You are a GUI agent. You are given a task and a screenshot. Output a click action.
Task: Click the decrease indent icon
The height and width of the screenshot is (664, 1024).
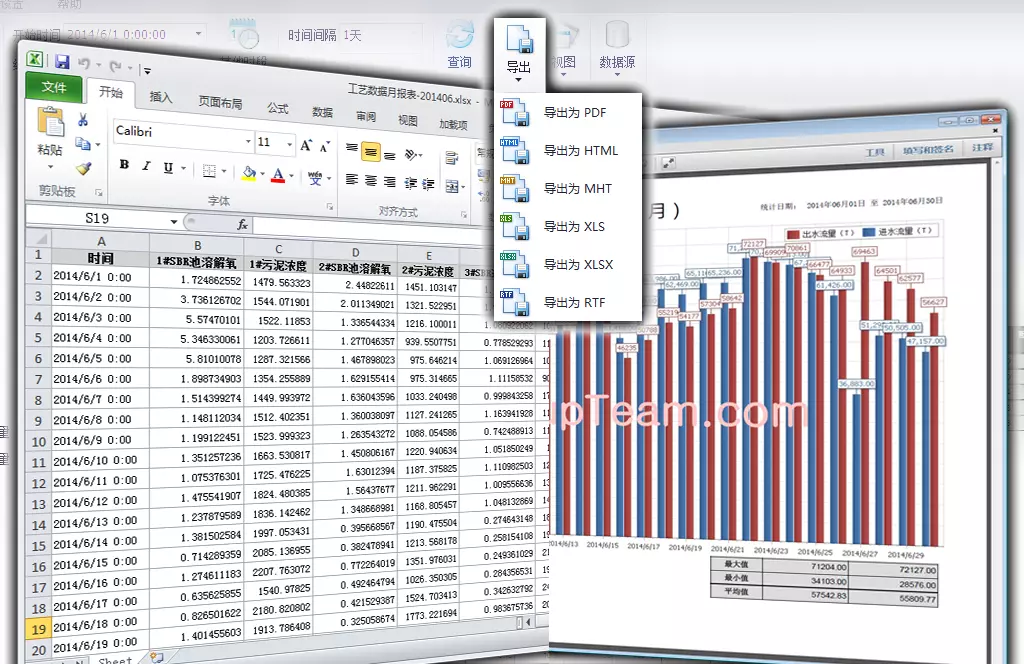click(x=411, y=183)
